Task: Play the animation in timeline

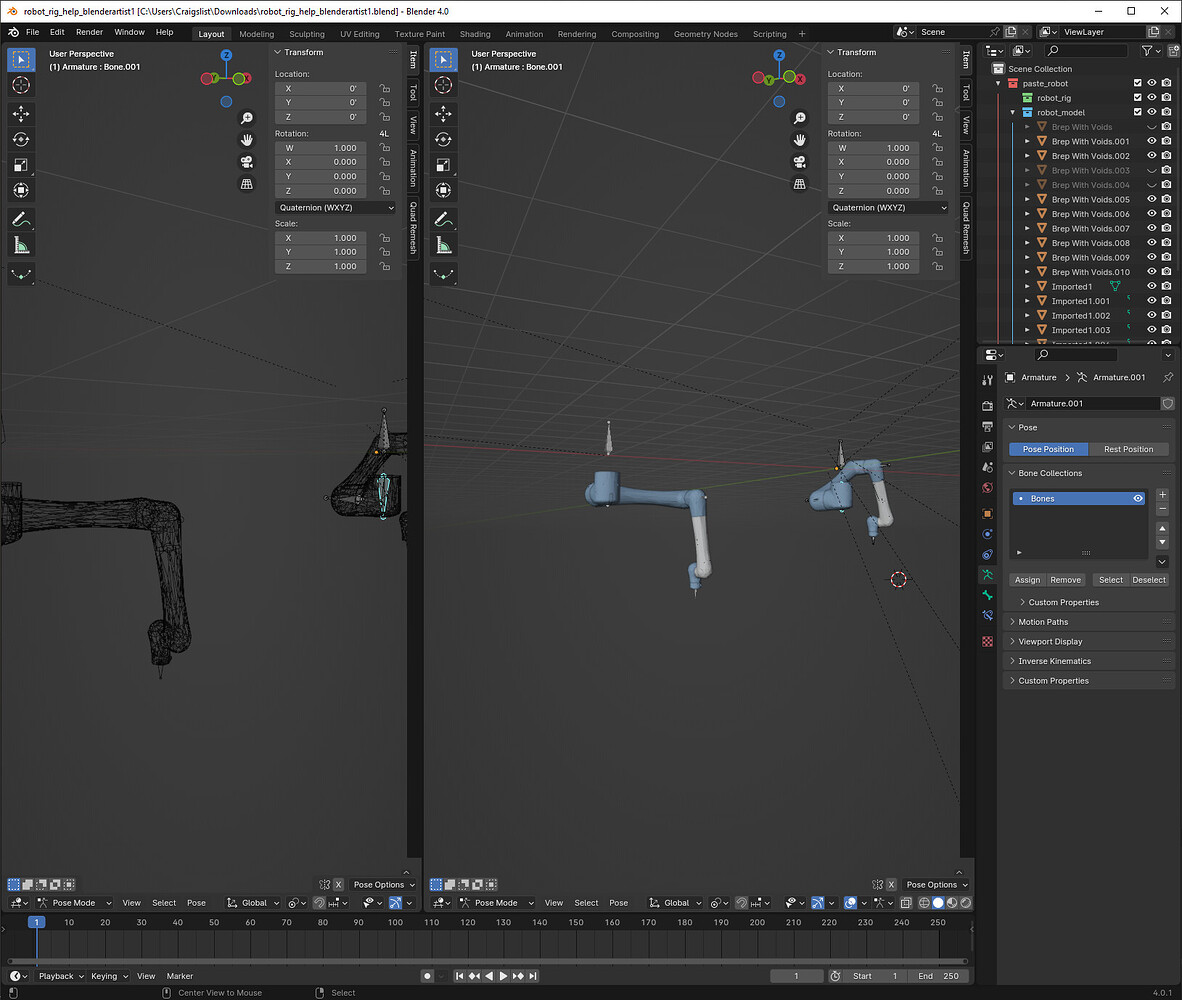Action: click(504, 976)
